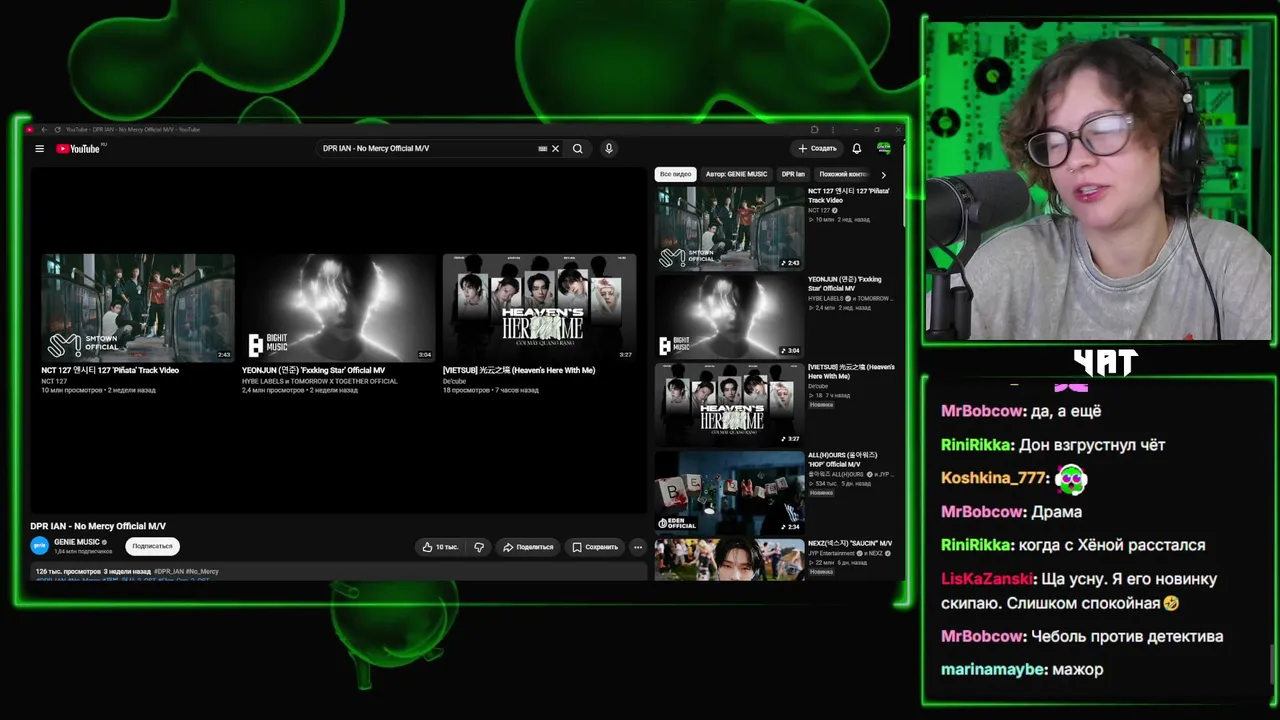Click chat message 'когда с Хёной расстался'

1112,545
